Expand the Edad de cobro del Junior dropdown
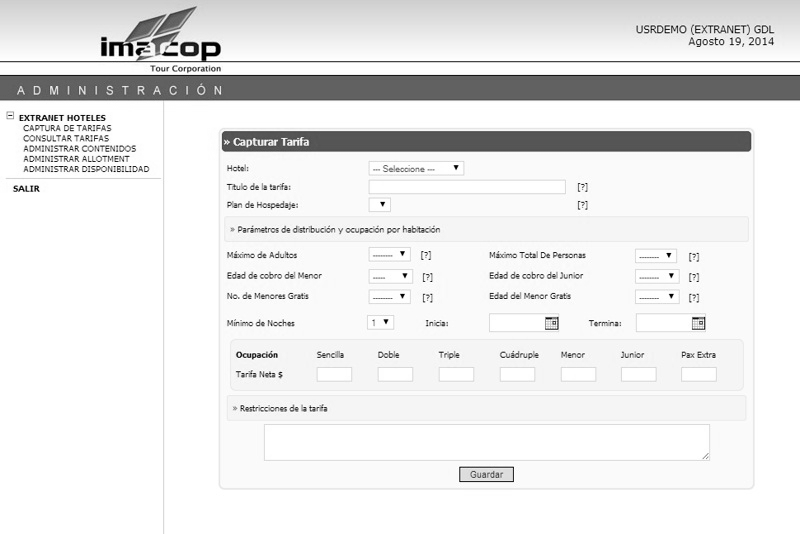Viewport: 800px width, 534px height. point(657,276)
